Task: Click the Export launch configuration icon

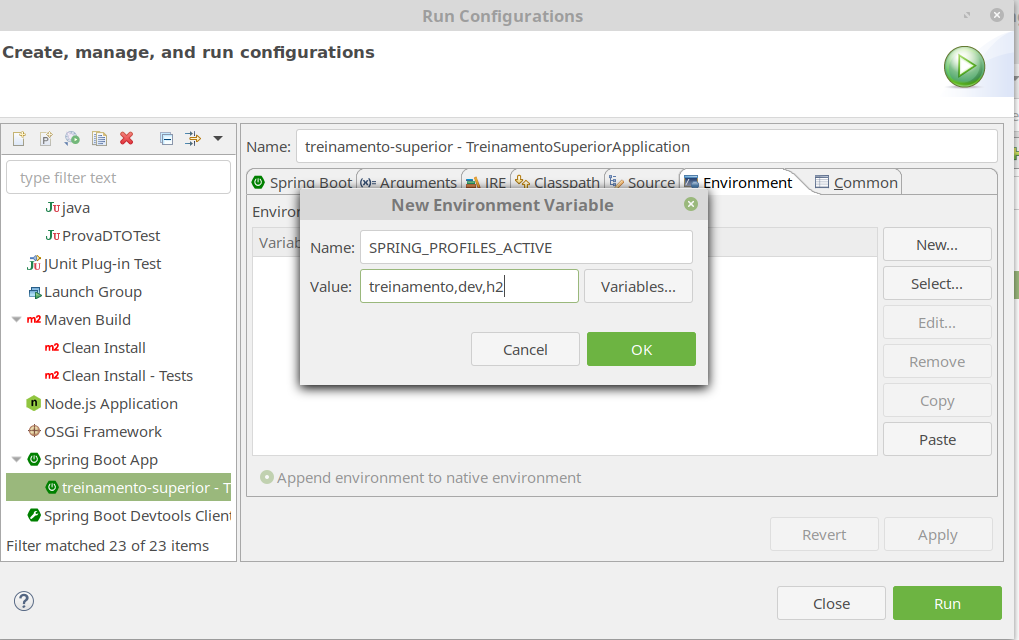Action: pyautogui.click(x=72, y=139)
